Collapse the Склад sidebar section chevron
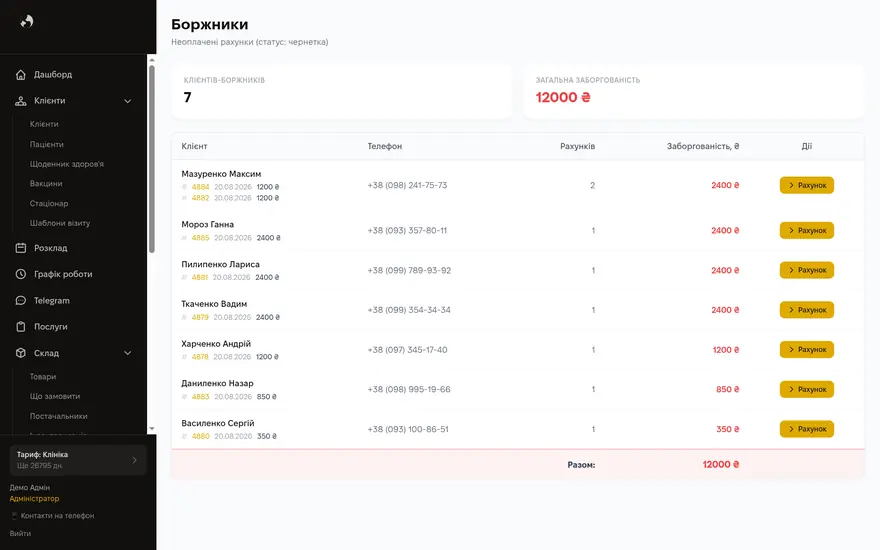This screenshot has height=550, width=880. 127,353
